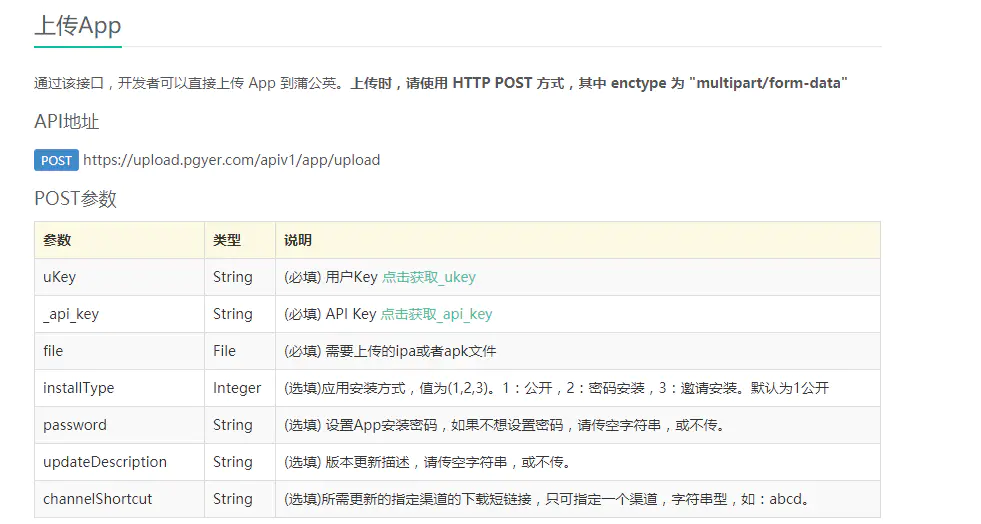This screenshot has width=981, height=524.
Task: Select the intro text 通过该接口，开发者可以直接上传
Action: (x=139, y=83)
